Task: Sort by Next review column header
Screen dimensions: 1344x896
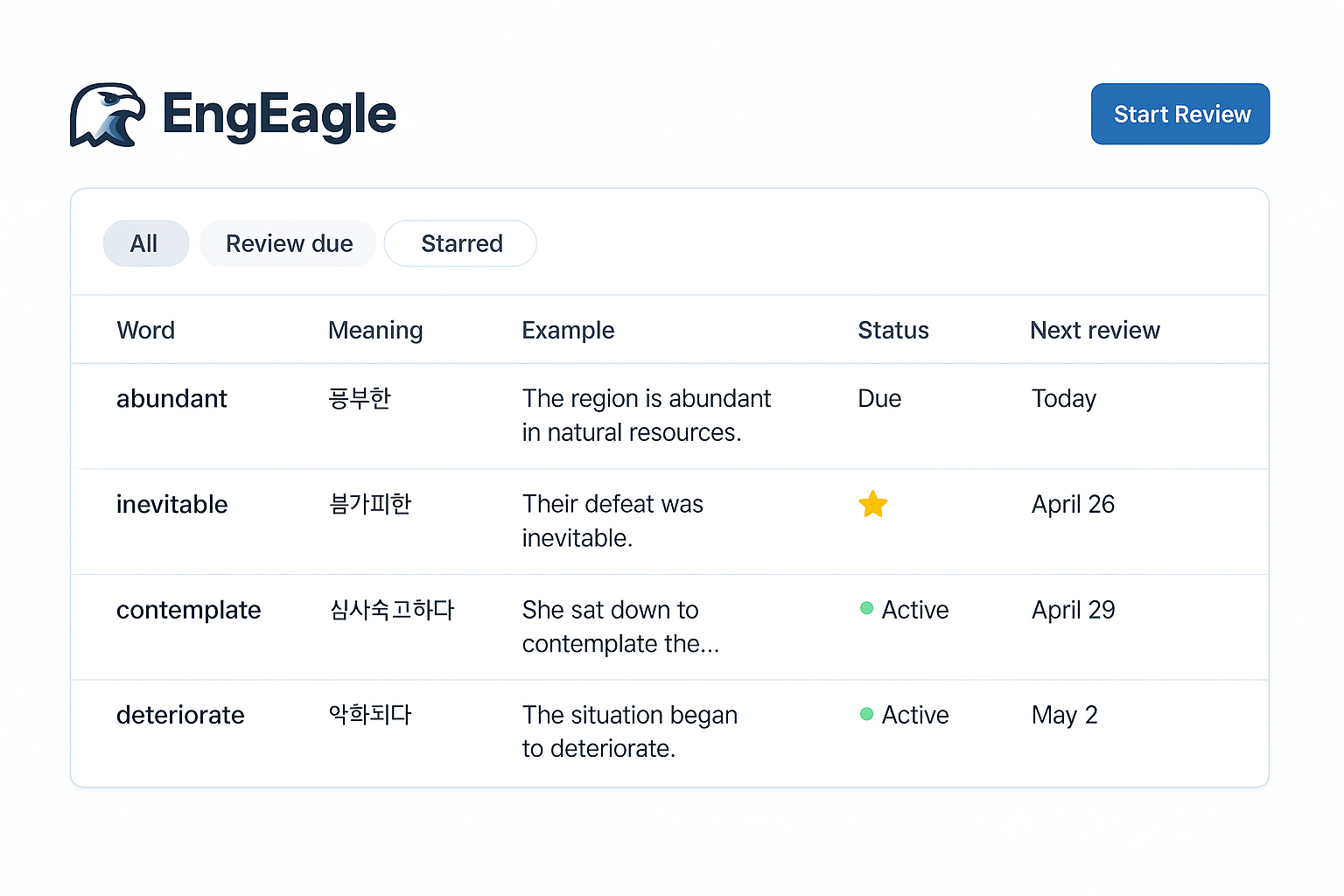Action: [x=1095, y=330]
